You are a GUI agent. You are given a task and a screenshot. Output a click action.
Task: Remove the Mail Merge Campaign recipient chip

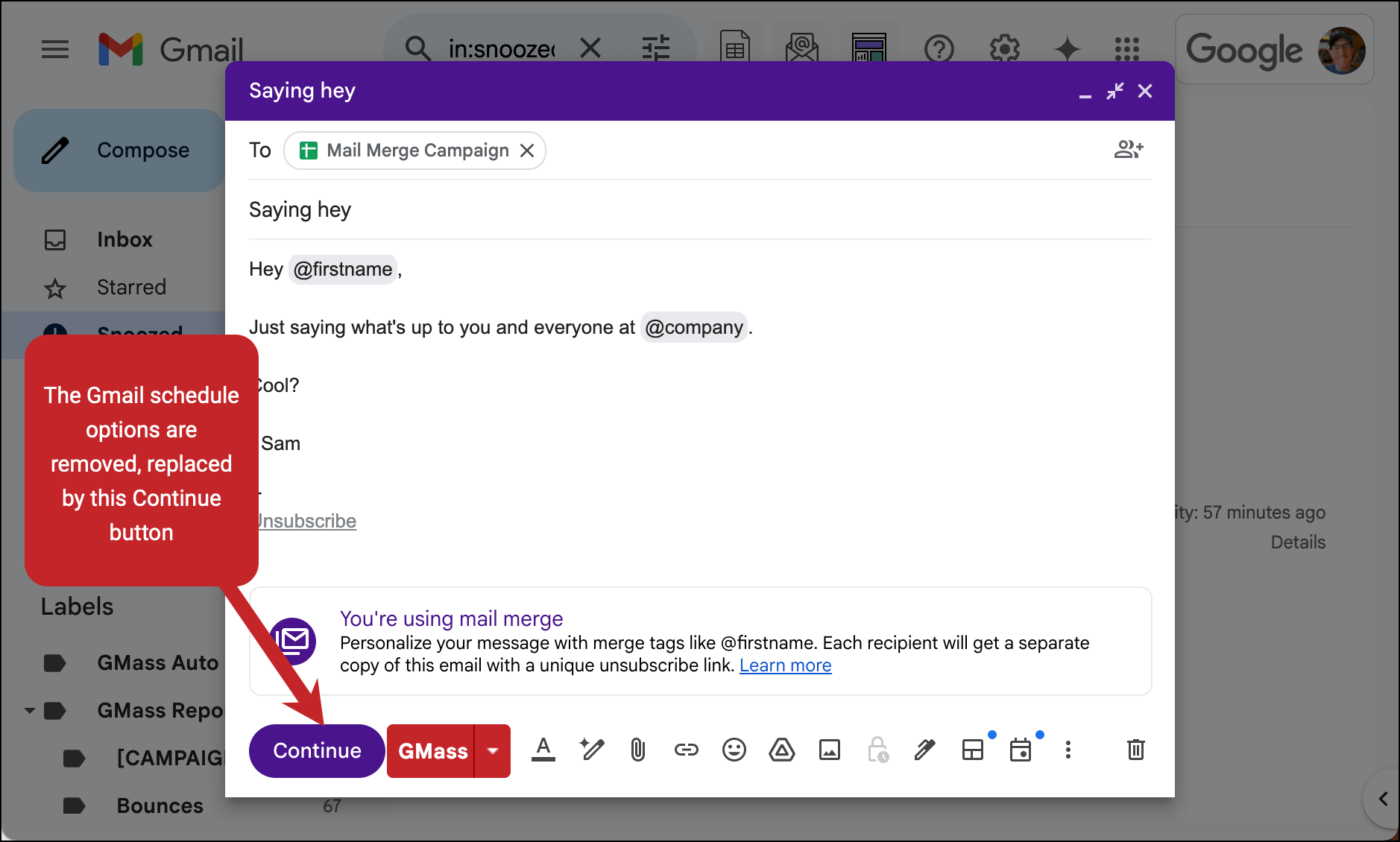[x=527, y=151]
